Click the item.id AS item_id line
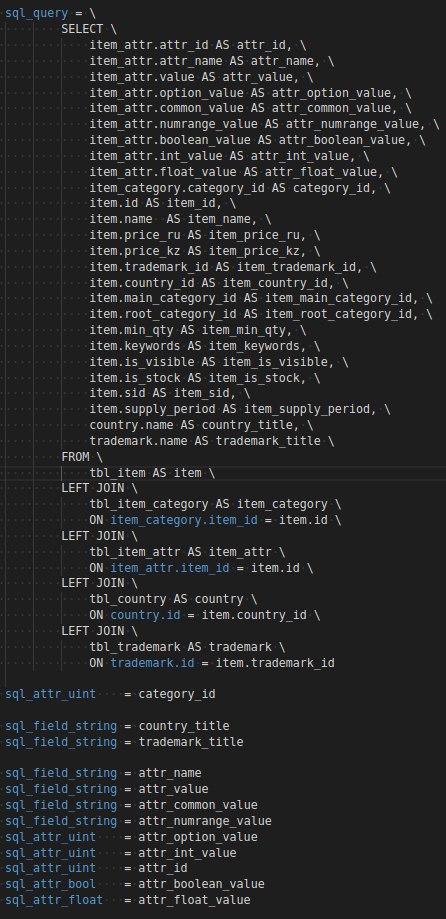The width and height of the screenshot is (446, 919). click(x=163, y=203)
